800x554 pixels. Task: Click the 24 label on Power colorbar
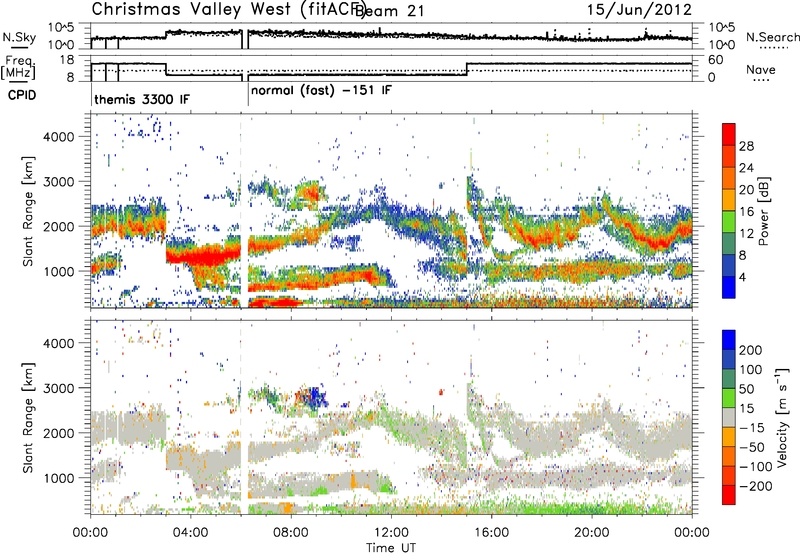(746, 168)
